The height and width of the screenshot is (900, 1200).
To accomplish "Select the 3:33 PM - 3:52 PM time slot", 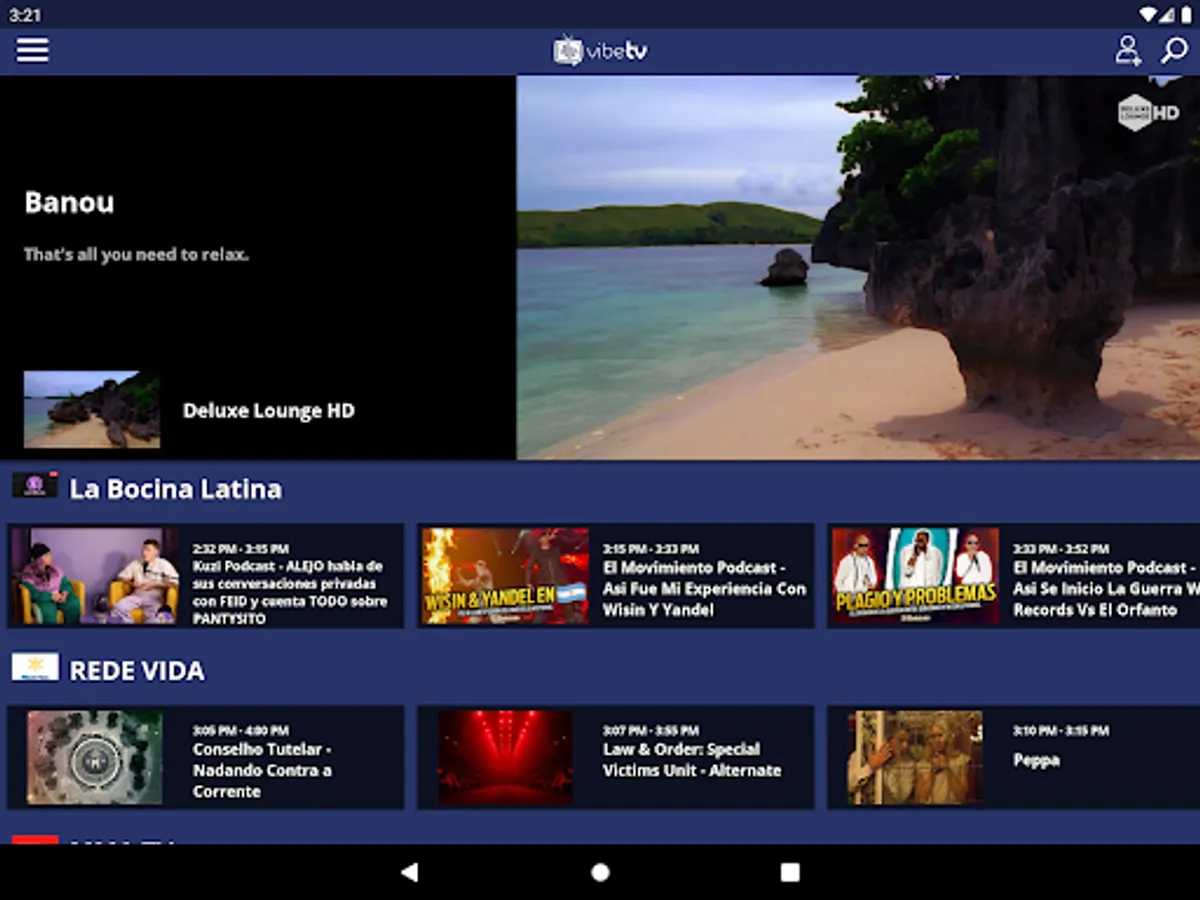I will click(x=1060, y=549).
